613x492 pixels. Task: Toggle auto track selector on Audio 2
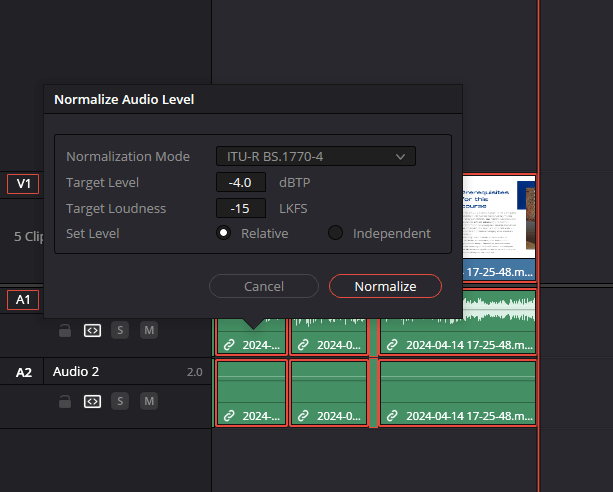coord(92,401)
